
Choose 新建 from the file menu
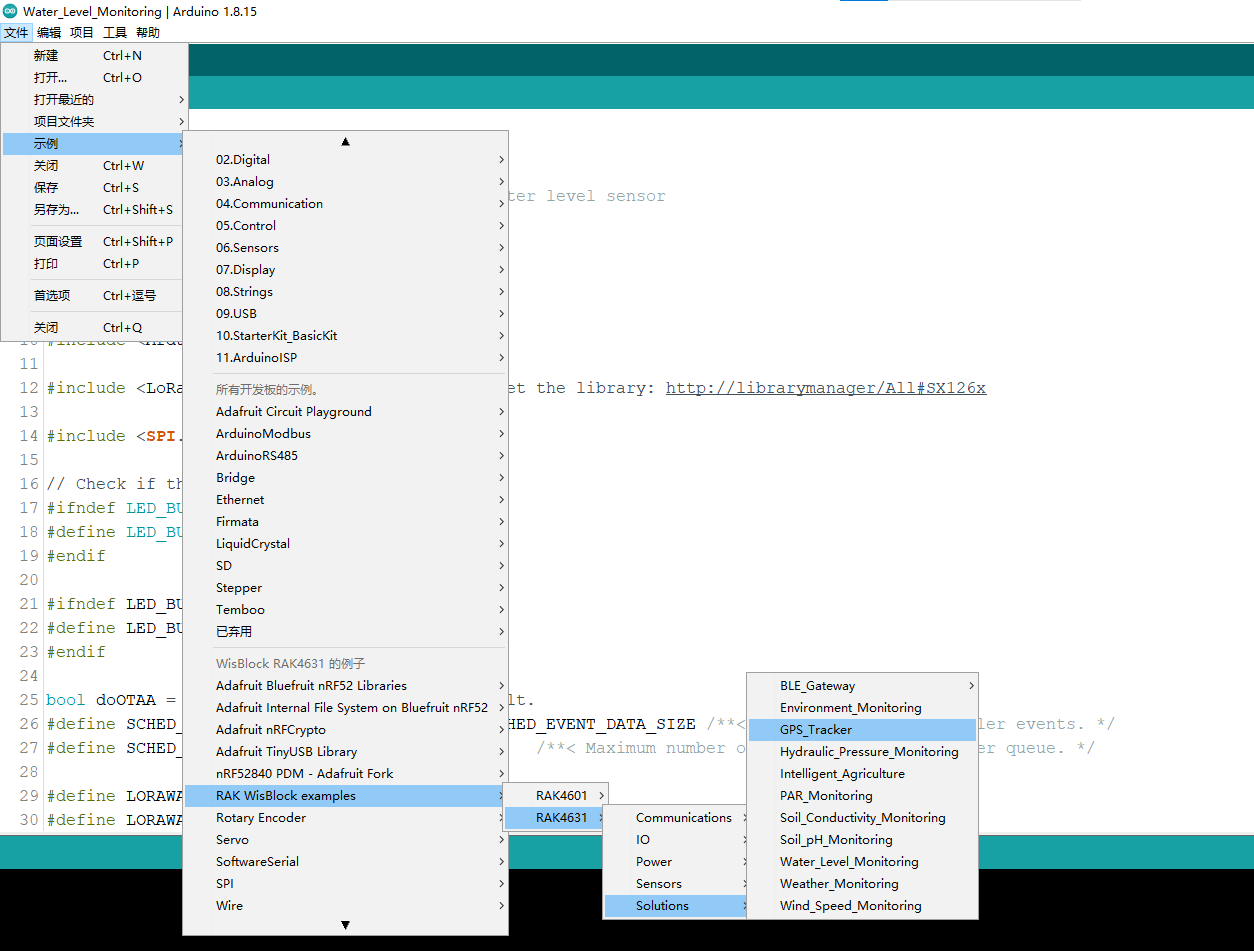pos(46,56)
